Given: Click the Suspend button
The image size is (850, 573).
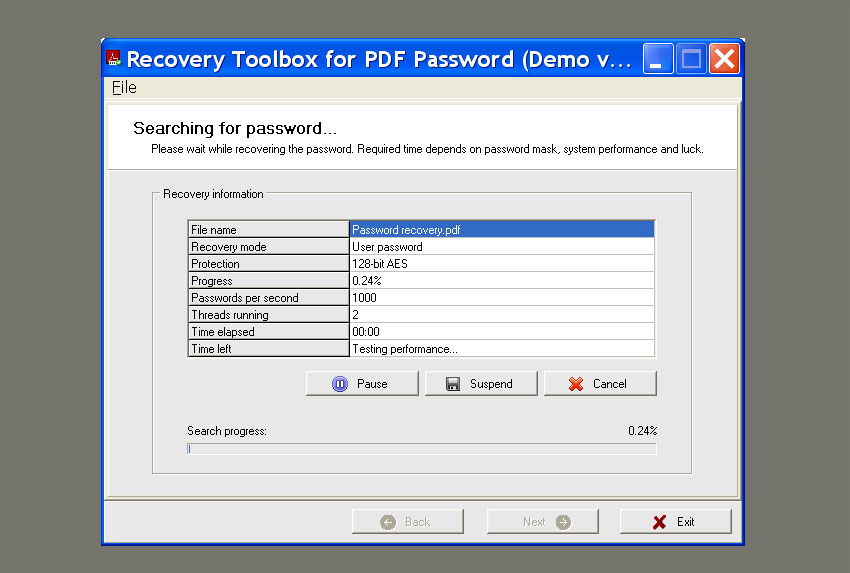Looking at the screenshot, I should tap(481, 384).
